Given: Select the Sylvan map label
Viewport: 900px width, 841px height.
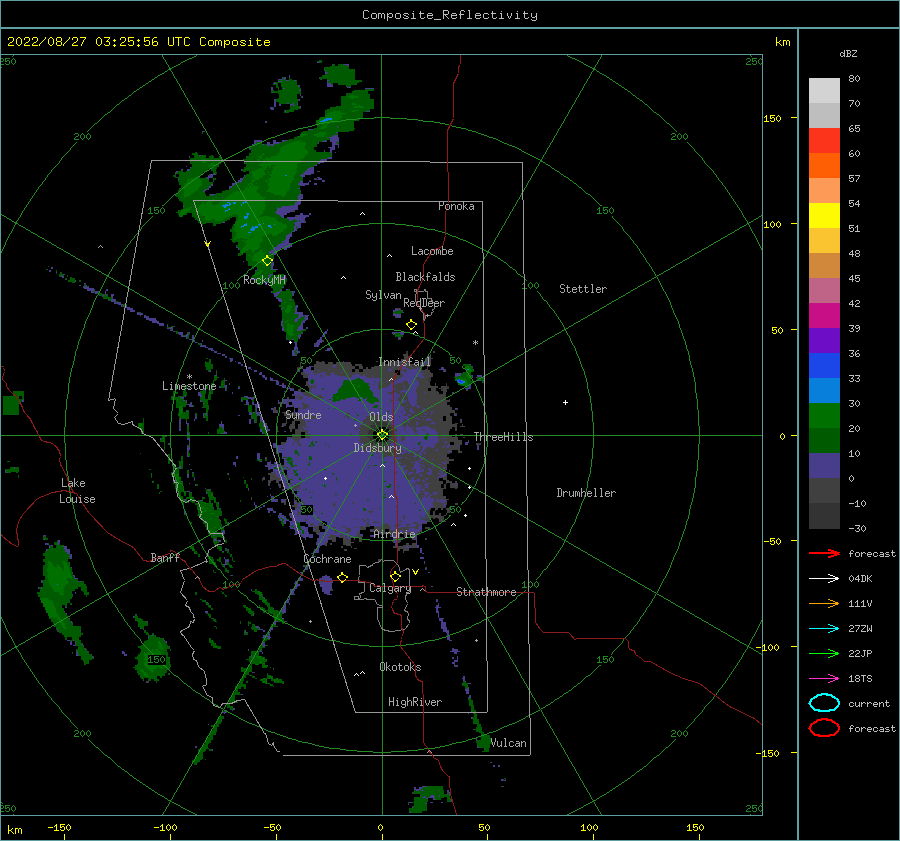Looking at the screenshot, I should pos(383,295).
